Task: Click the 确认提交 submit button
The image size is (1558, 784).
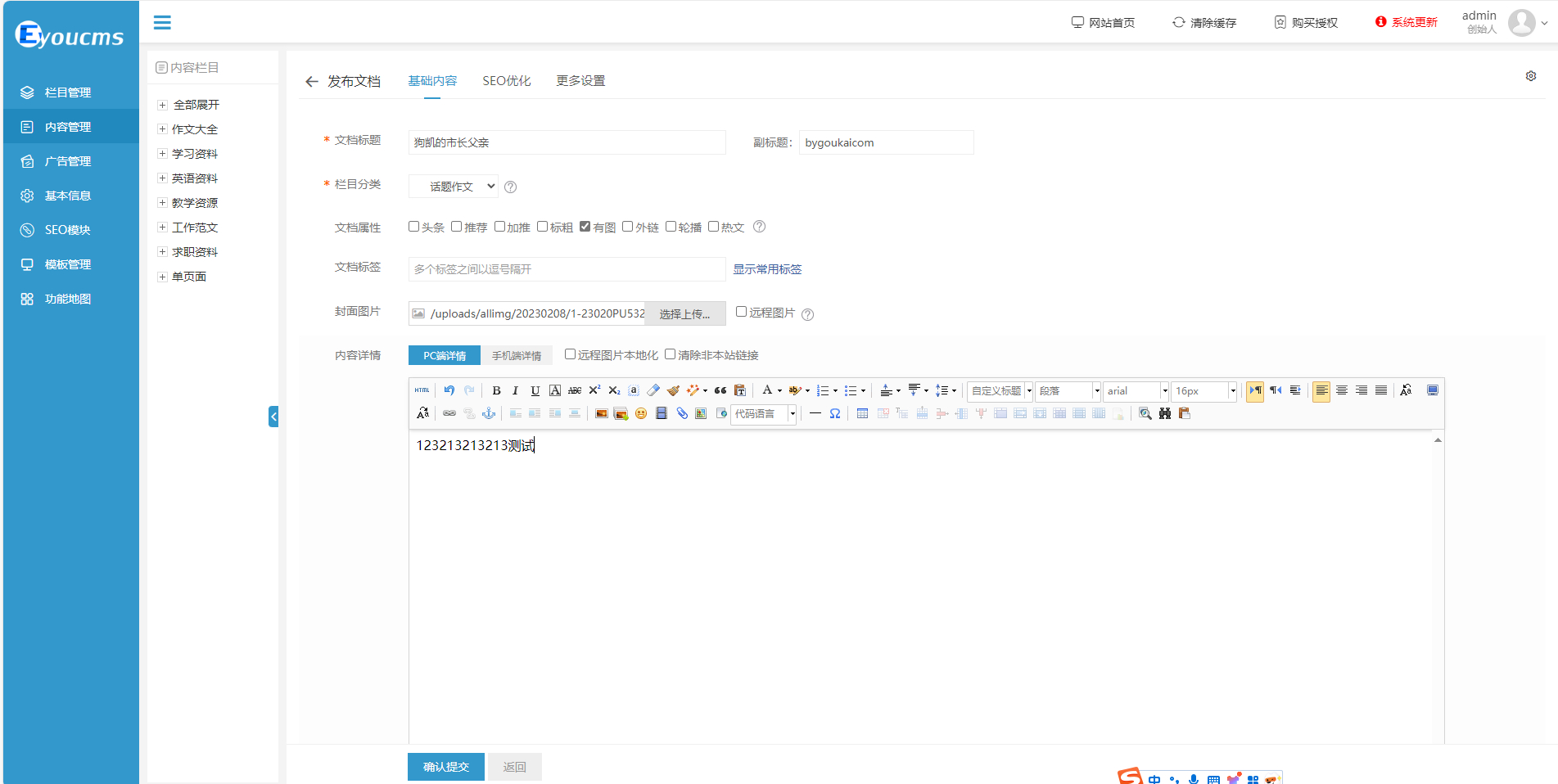Action: pos(446,767)
